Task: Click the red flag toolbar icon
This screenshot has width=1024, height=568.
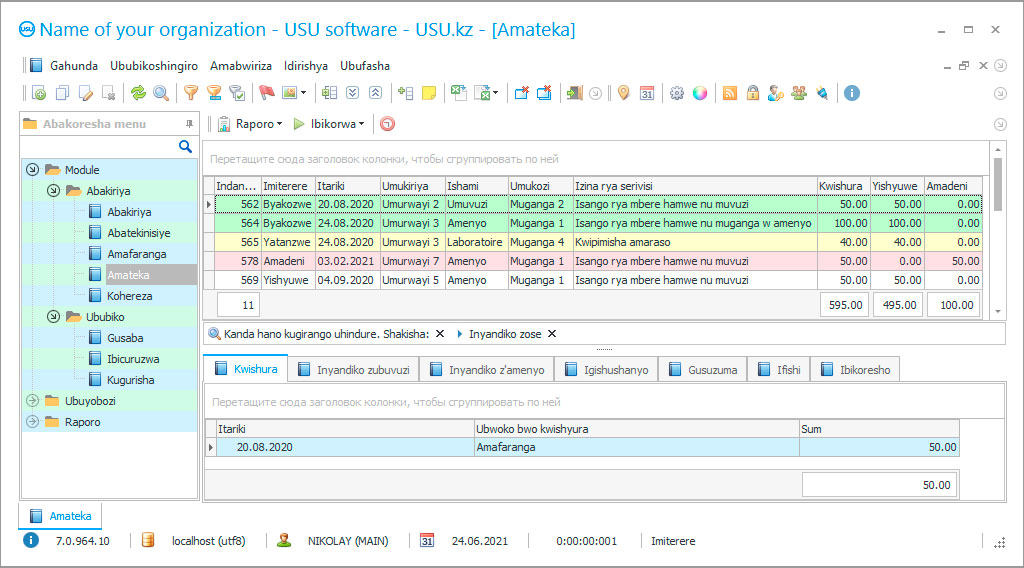Action: tap(266, 93)
